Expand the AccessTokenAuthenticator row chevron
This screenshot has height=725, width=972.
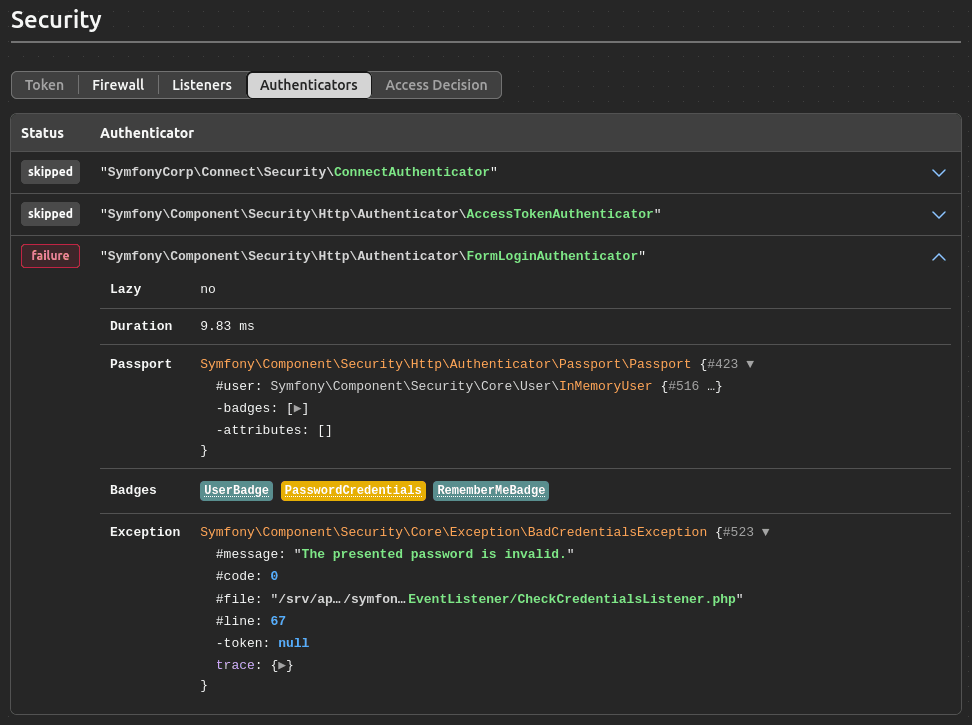coord(939,215)
